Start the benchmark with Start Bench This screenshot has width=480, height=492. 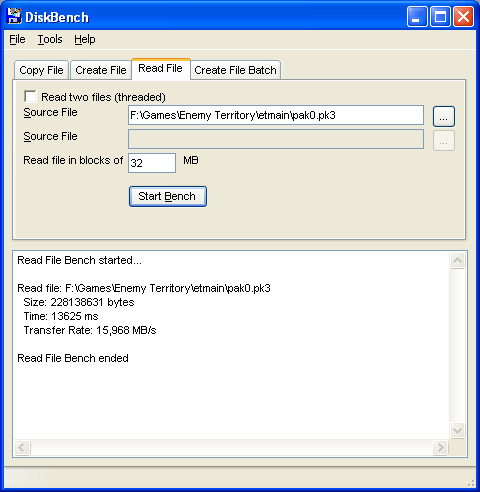tap(168, 196)
